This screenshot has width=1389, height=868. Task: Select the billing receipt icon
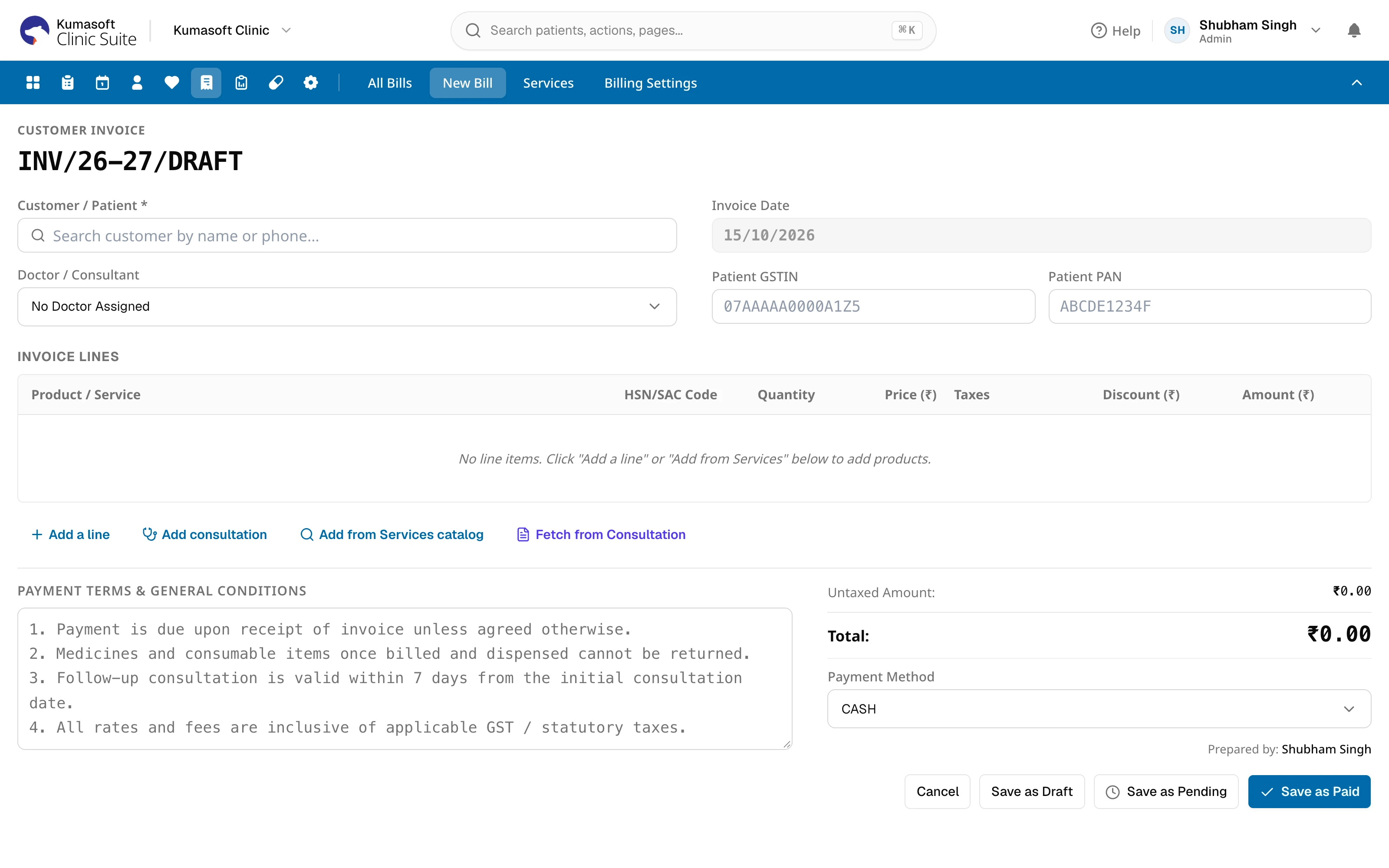point(206,82)
